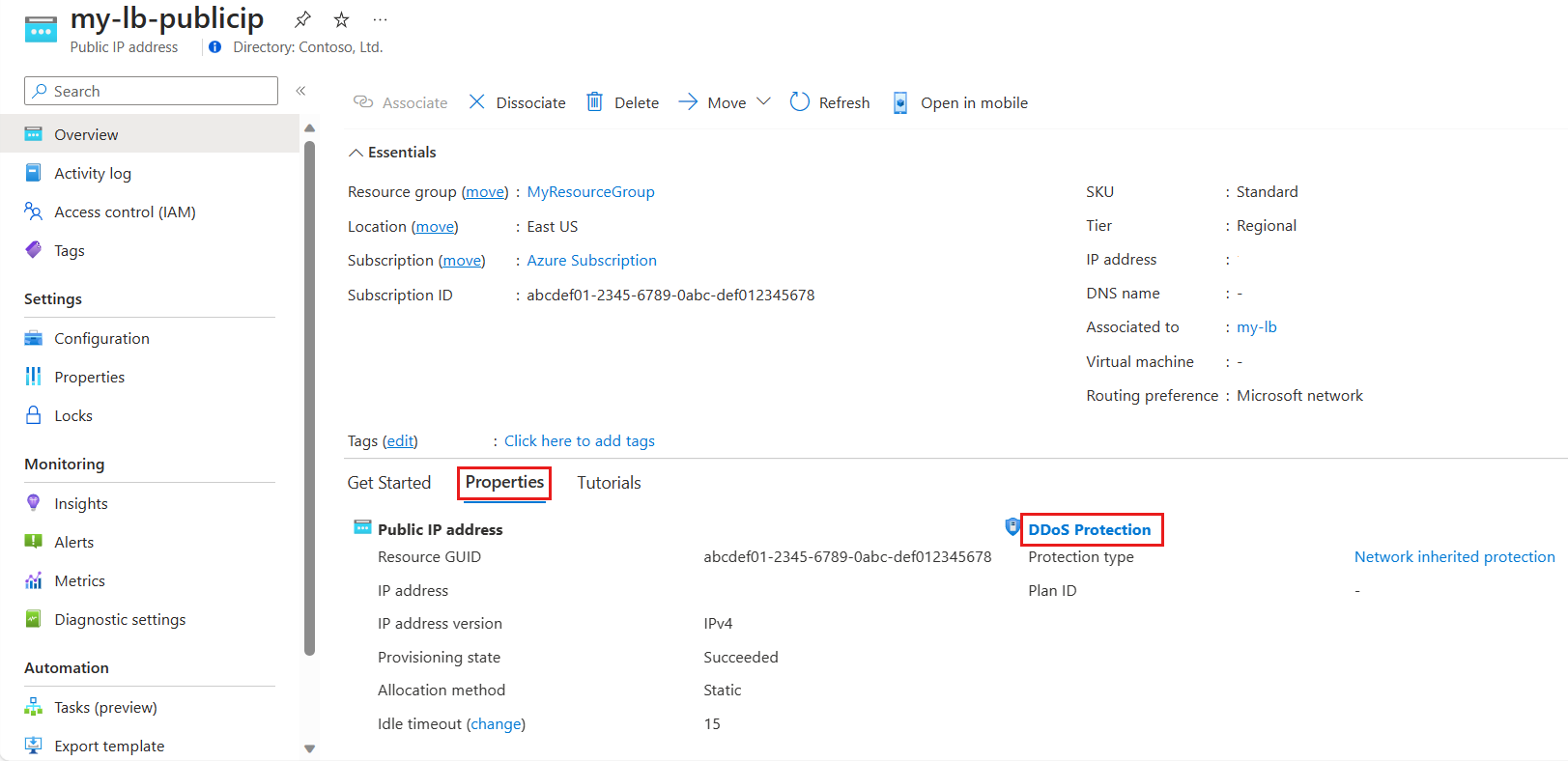Switch to the Tutorials tab
The width and height of the screenshot is (1568, 761).
pyautogui.click(x=609, y=483)
